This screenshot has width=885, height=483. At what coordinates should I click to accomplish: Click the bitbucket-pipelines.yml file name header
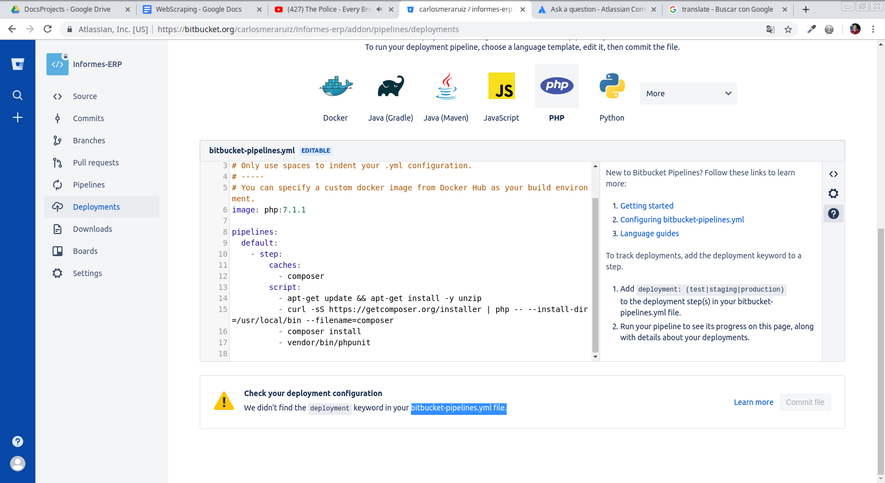252,151
